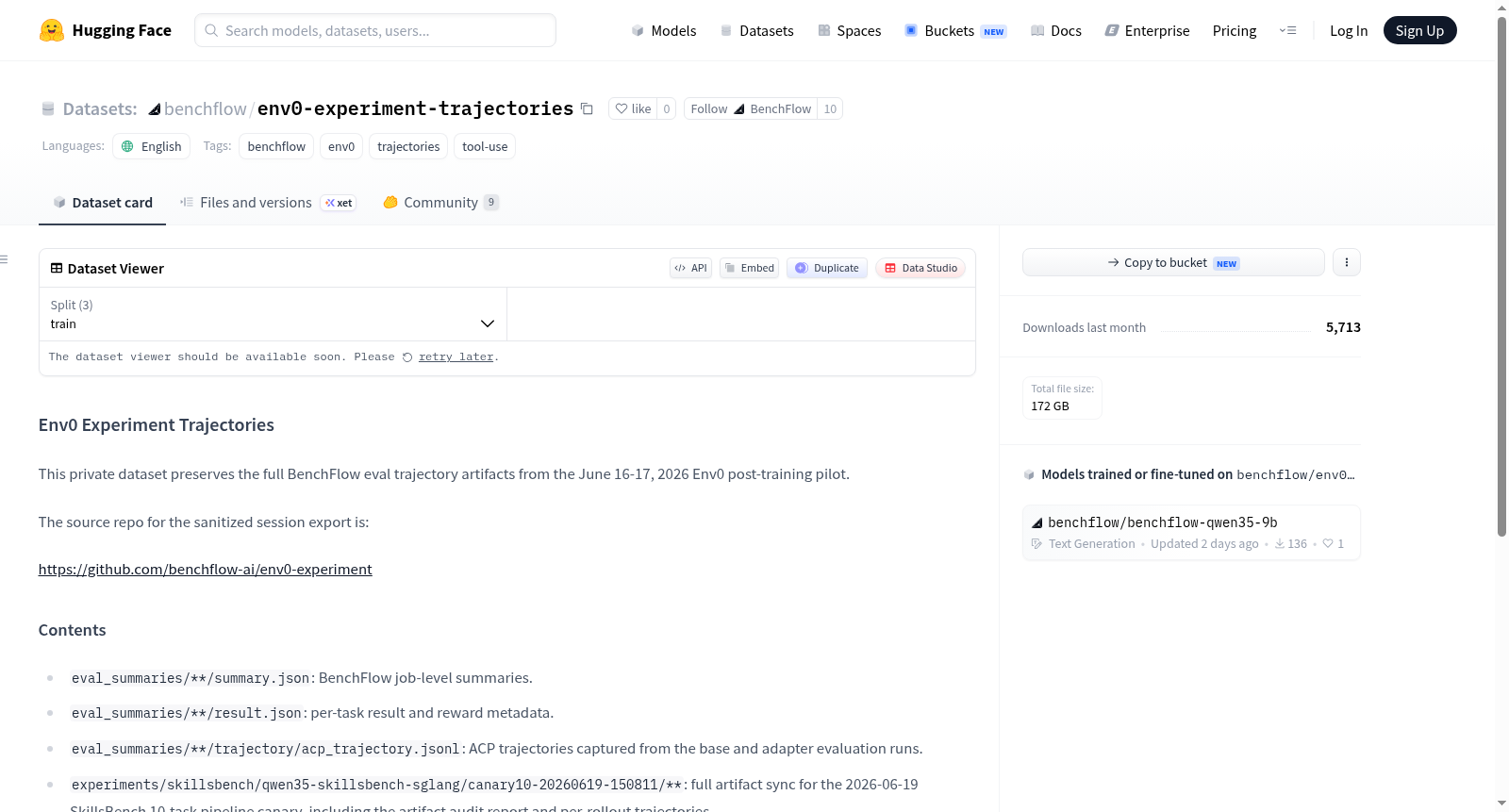Click the Dataset Viewer heading

click(x=116, y=269)
